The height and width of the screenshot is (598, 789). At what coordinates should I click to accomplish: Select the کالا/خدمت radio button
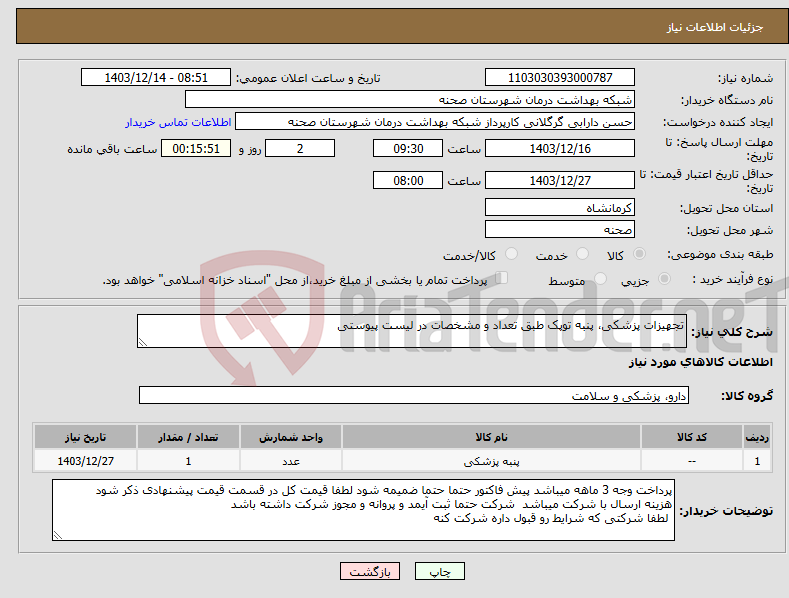(x=511, y=254)
